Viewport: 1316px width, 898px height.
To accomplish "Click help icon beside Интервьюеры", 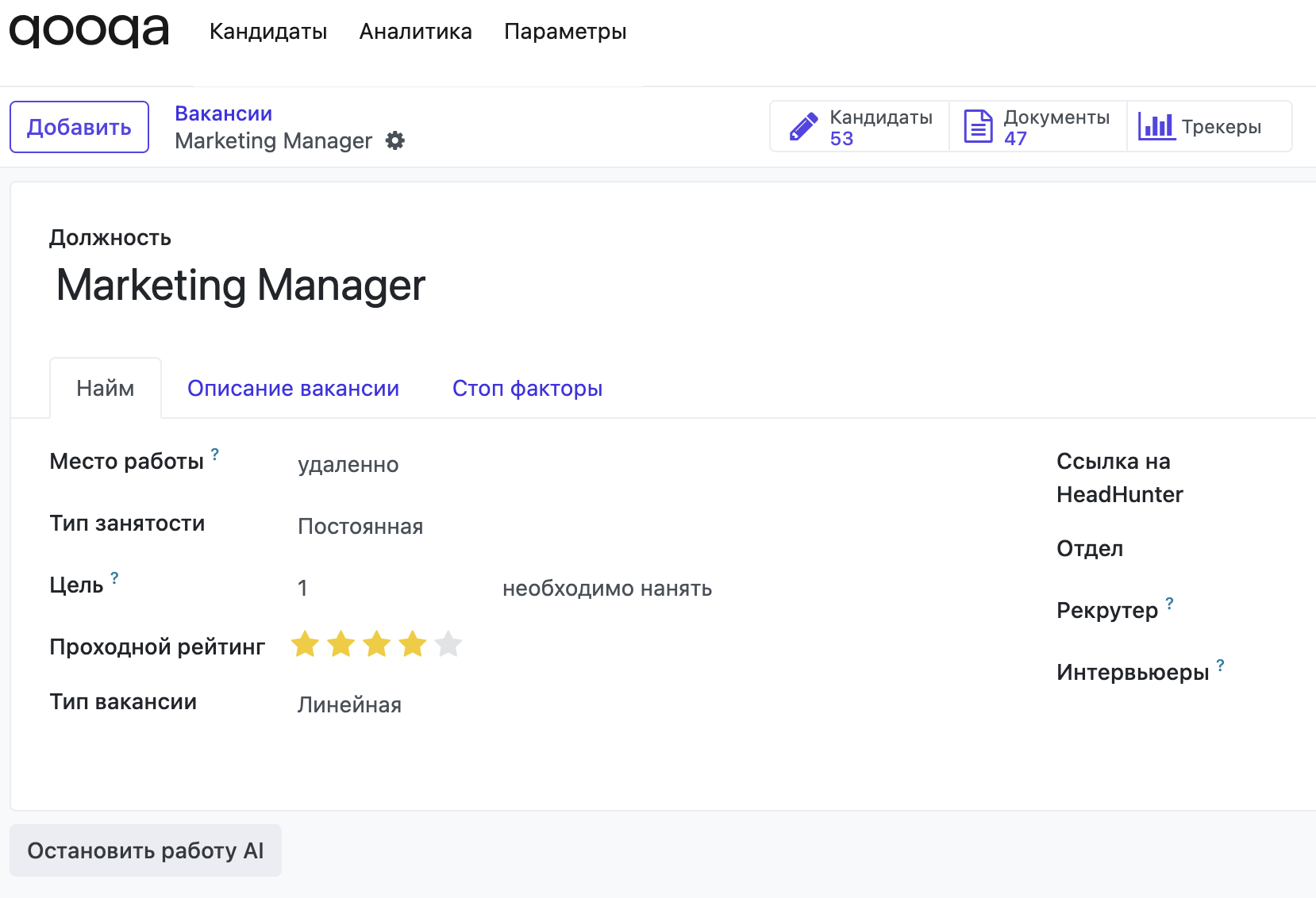I will 1220,666.
